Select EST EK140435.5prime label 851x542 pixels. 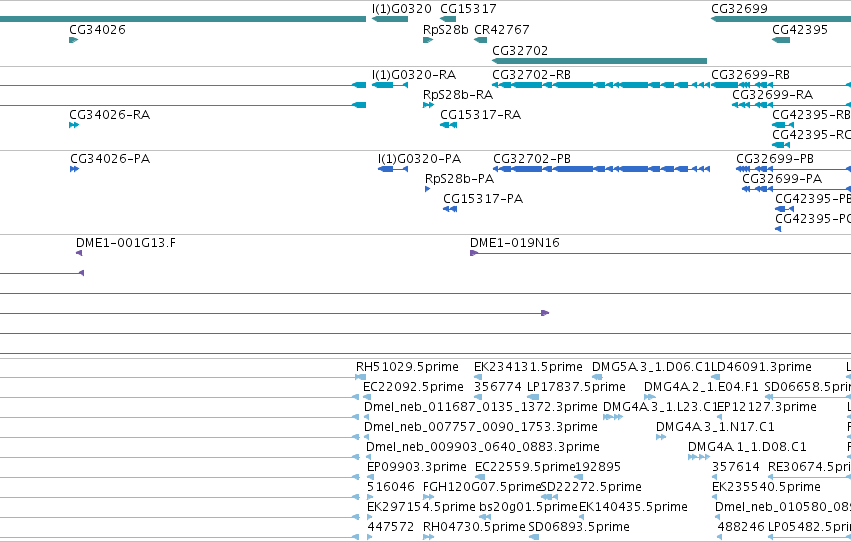(633, 508)
